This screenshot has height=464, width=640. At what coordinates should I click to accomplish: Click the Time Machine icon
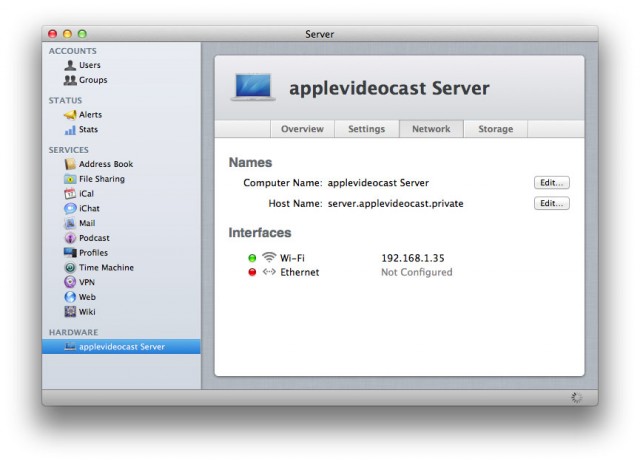(70, 268)
